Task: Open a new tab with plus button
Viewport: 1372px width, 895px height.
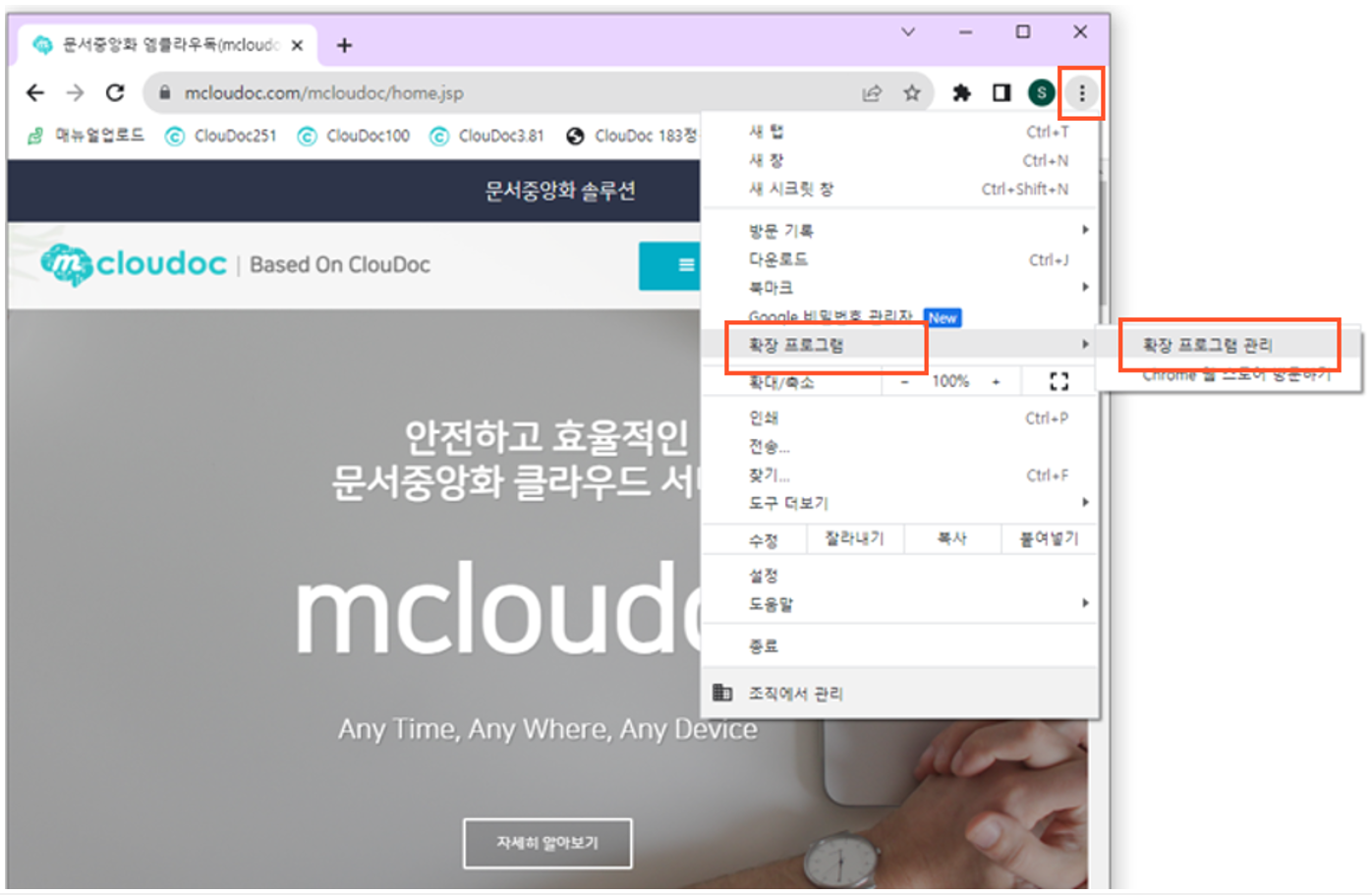Action: [x=344, y=45]
